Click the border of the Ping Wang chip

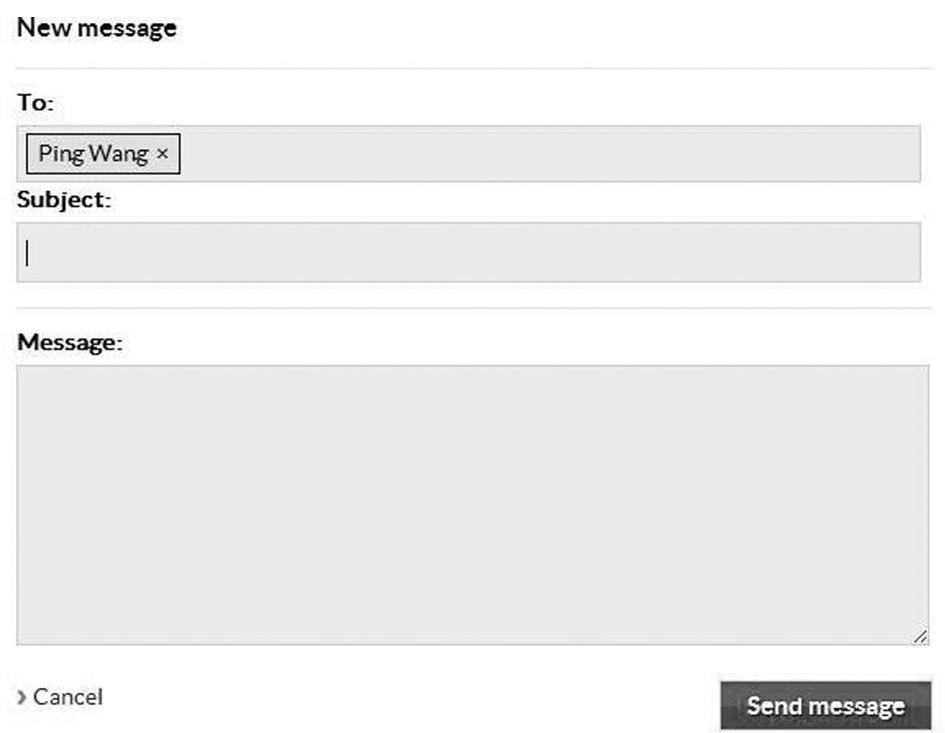[x=103, y=134]
